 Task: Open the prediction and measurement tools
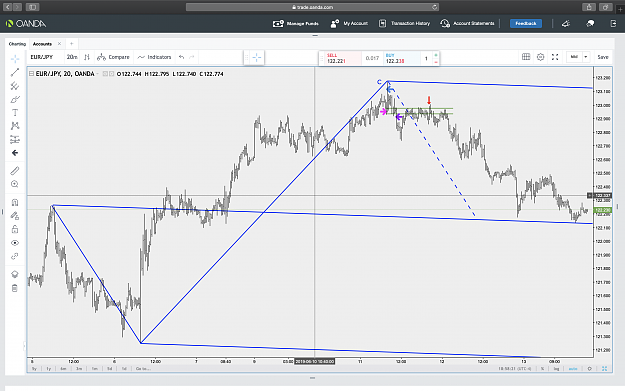tap(15, 140)
